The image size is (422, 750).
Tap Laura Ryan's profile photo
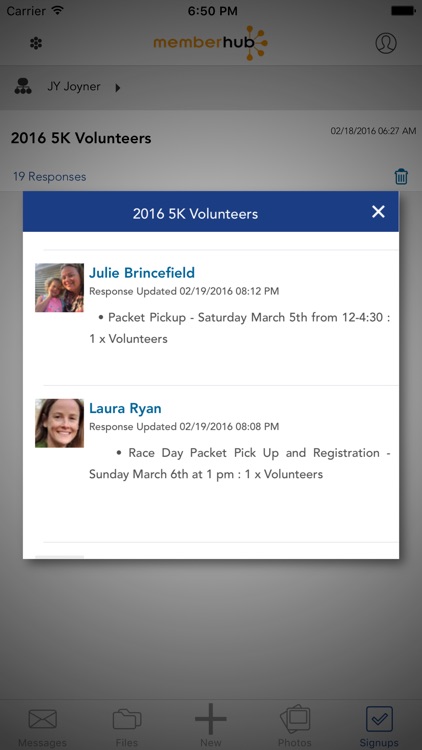59,423
